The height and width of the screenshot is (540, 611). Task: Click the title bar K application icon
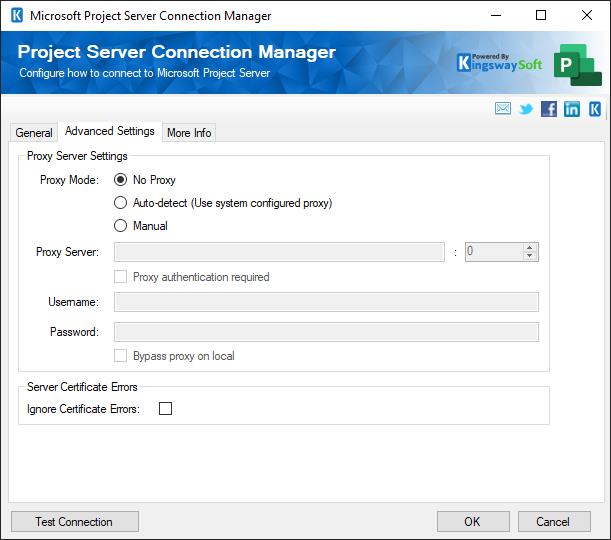pos(17,16)
